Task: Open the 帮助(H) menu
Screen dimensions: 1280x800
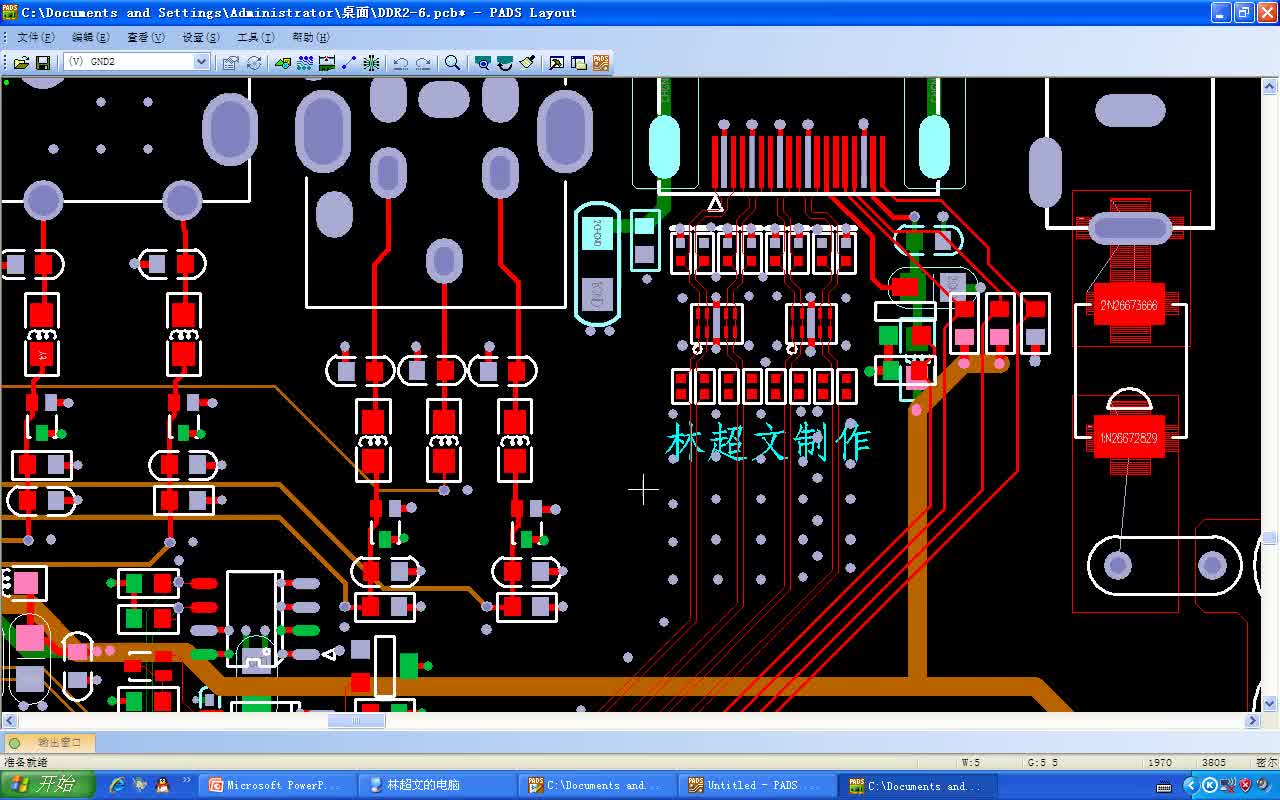Action: (x=311, y=37)
